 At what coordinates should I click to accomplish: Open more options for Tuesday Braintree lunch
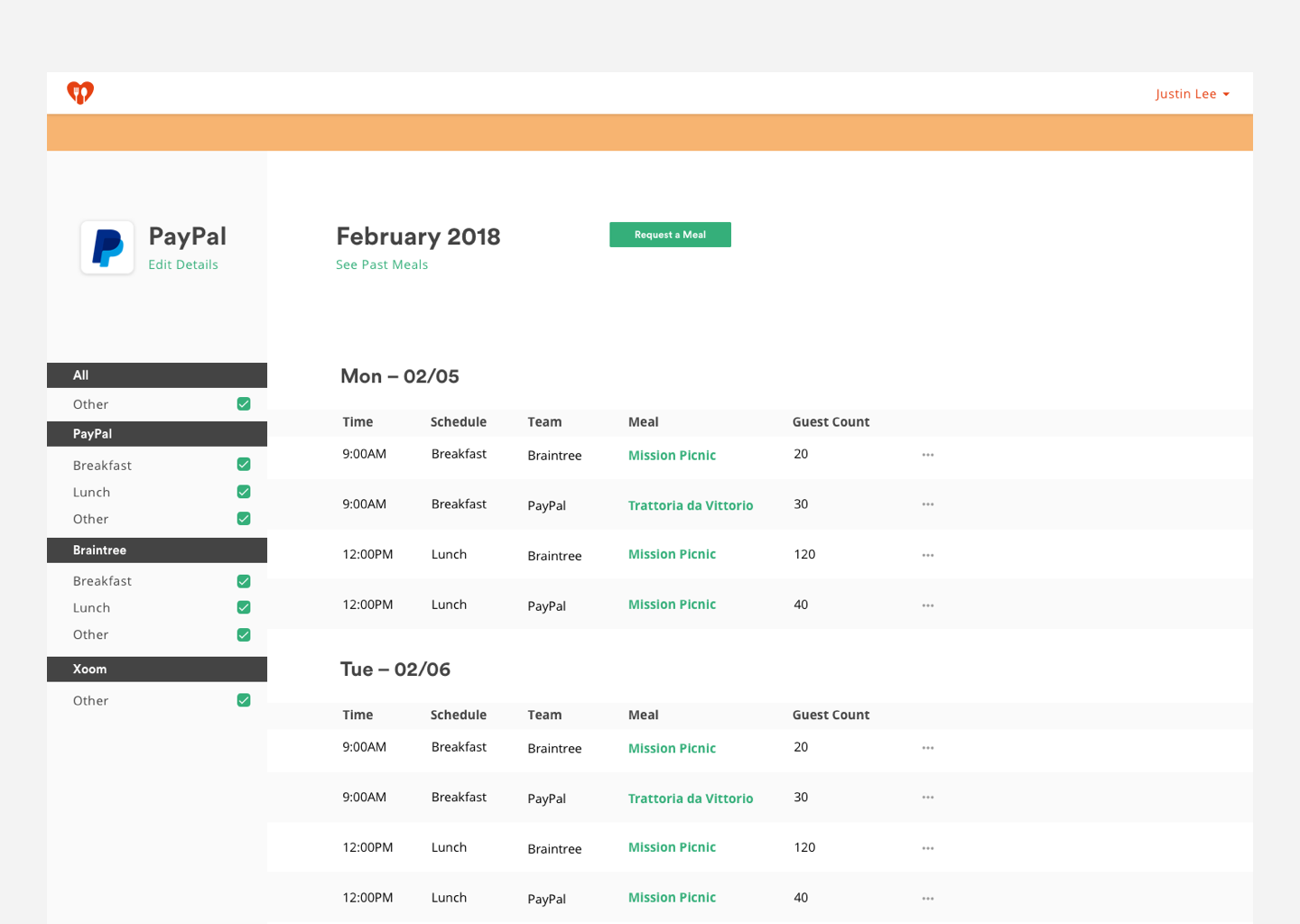pyautogui.click(x=928, y=848)
